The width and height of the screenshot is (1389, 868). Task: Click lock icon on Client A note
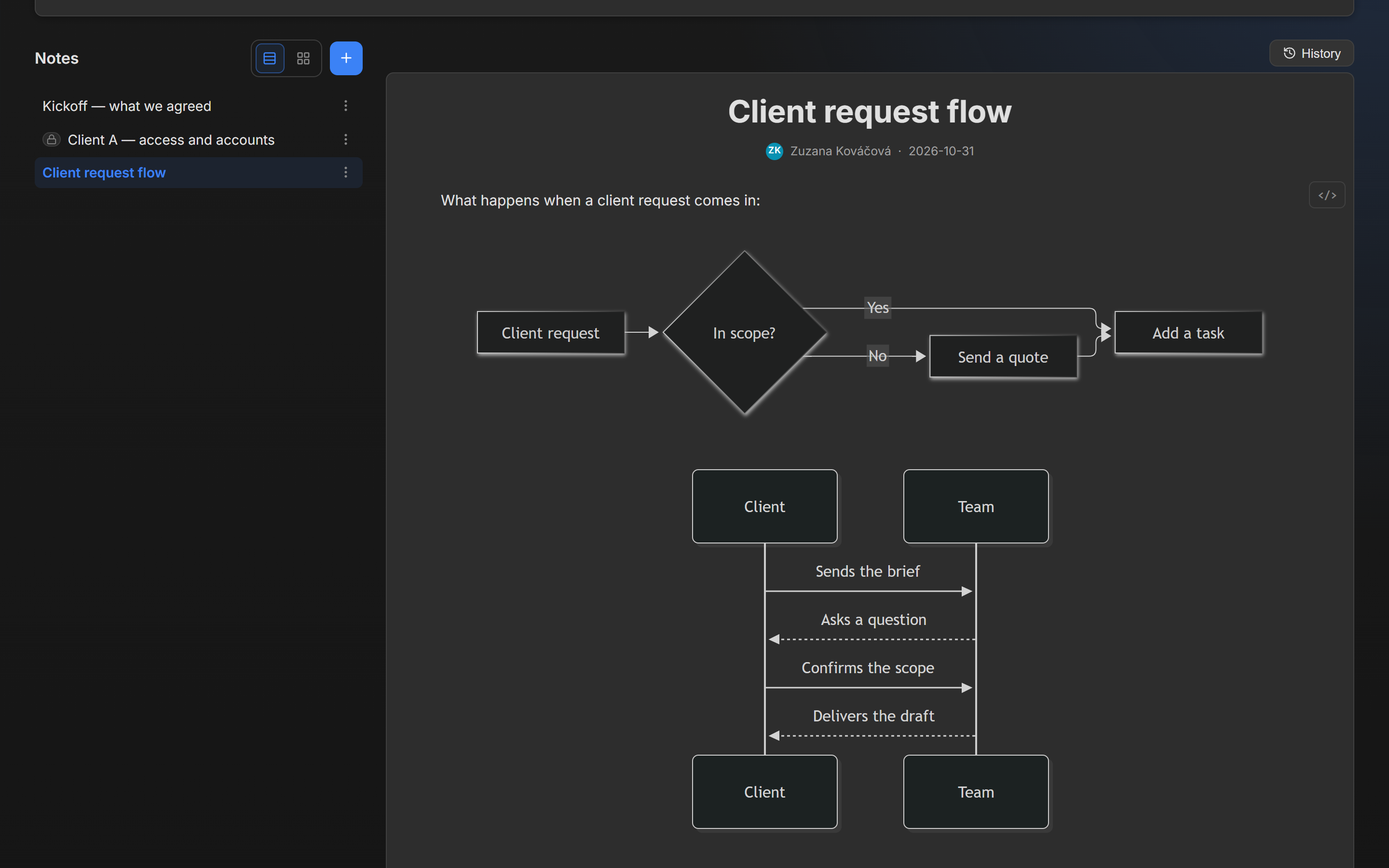(52, 139)
